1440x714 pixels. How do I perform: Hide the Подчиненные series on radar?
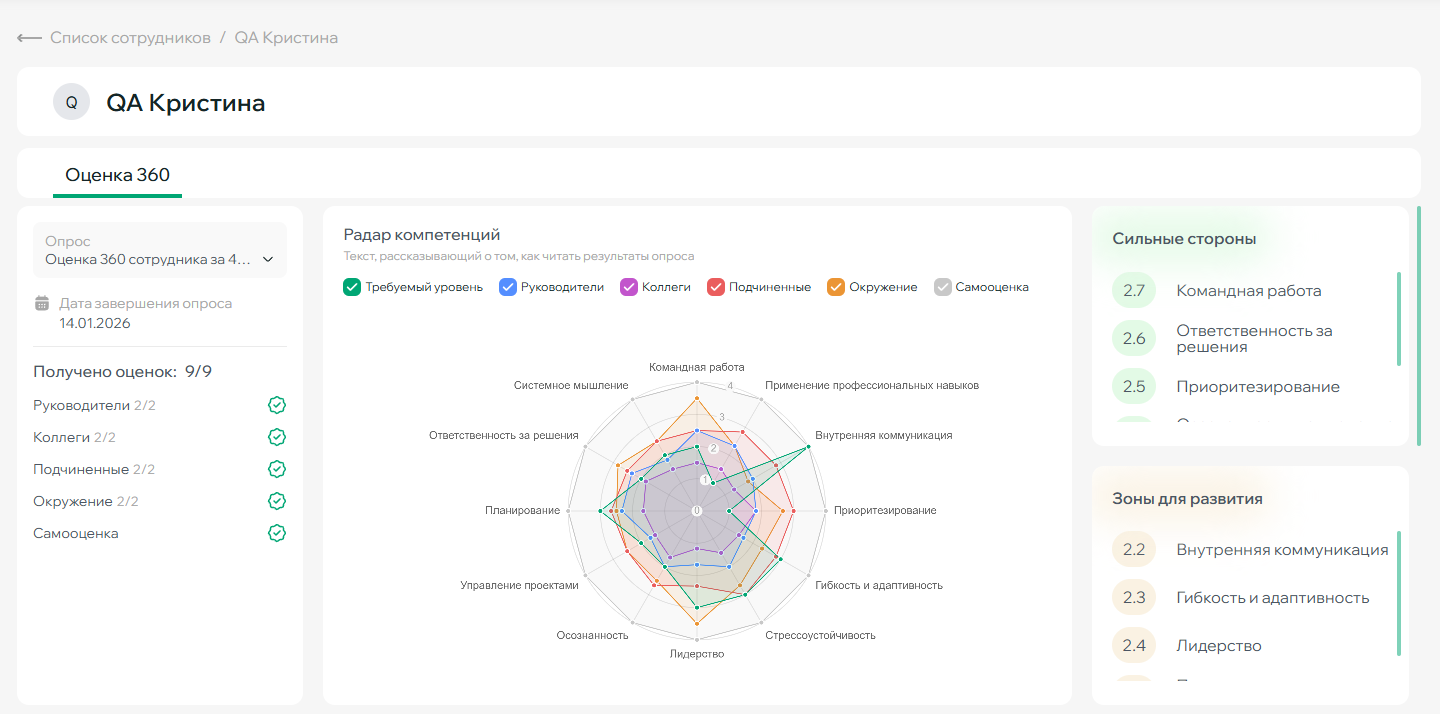tap(716, 287)
